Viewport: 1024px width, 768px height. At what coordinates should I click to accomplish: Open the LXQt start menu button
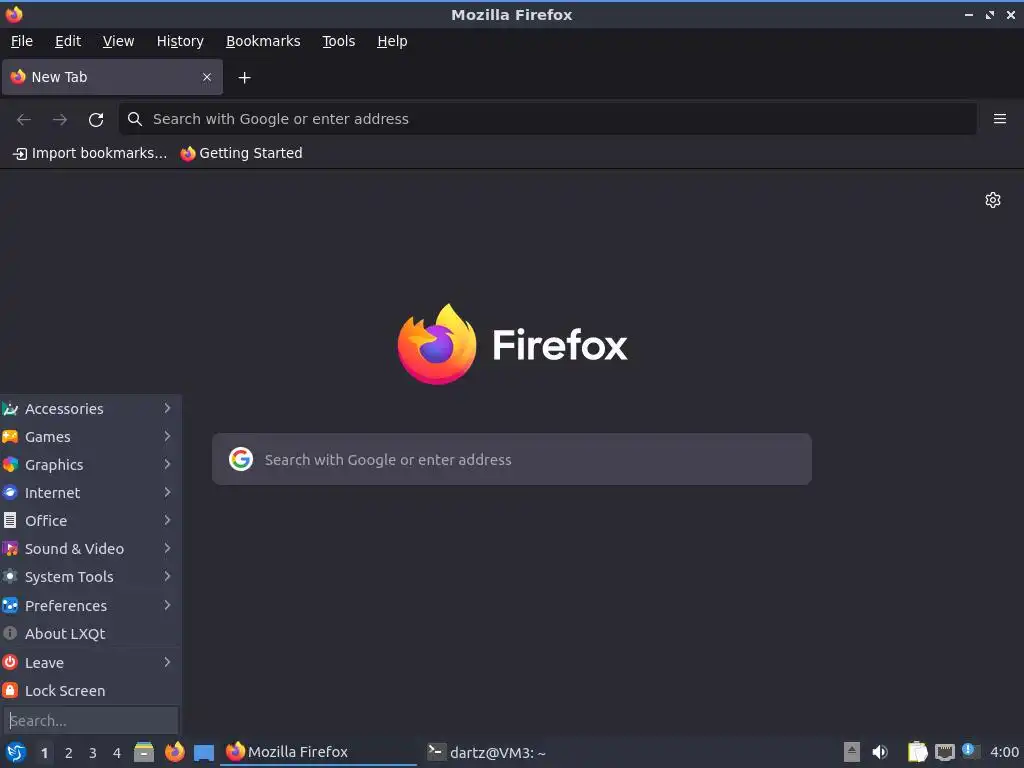point(15,752)
